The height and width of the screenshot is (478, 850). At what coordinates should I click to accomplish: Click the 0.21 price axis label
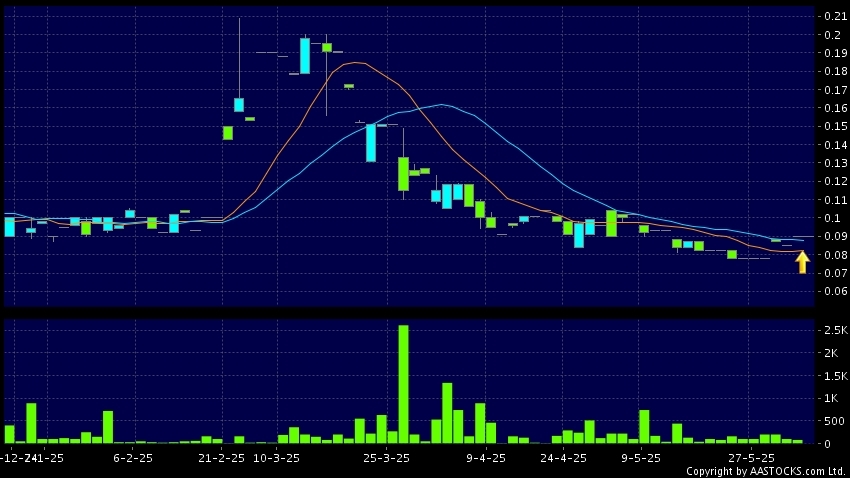point(835,16)
